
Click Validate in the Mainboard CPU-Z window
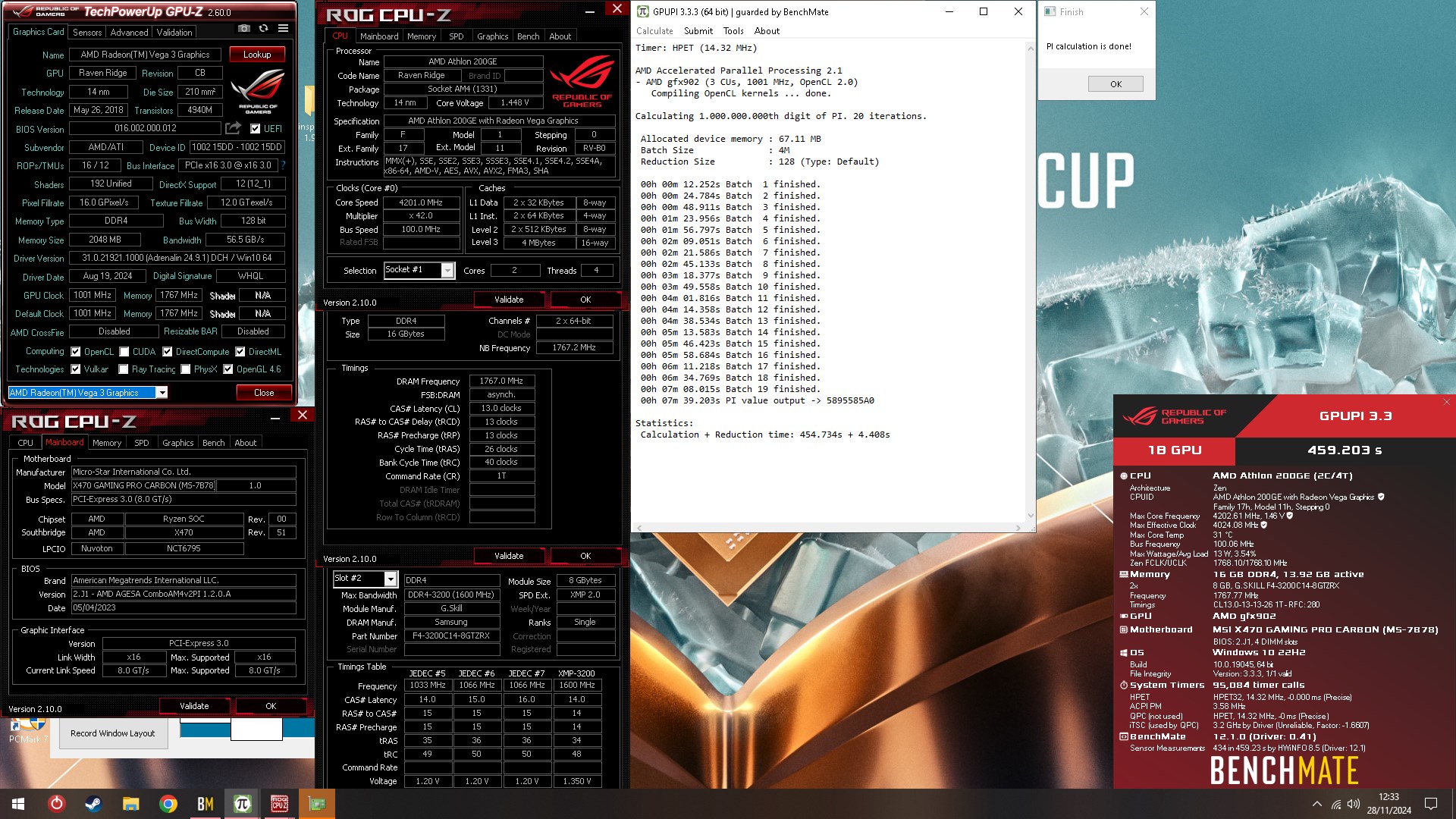pos(194,706)
